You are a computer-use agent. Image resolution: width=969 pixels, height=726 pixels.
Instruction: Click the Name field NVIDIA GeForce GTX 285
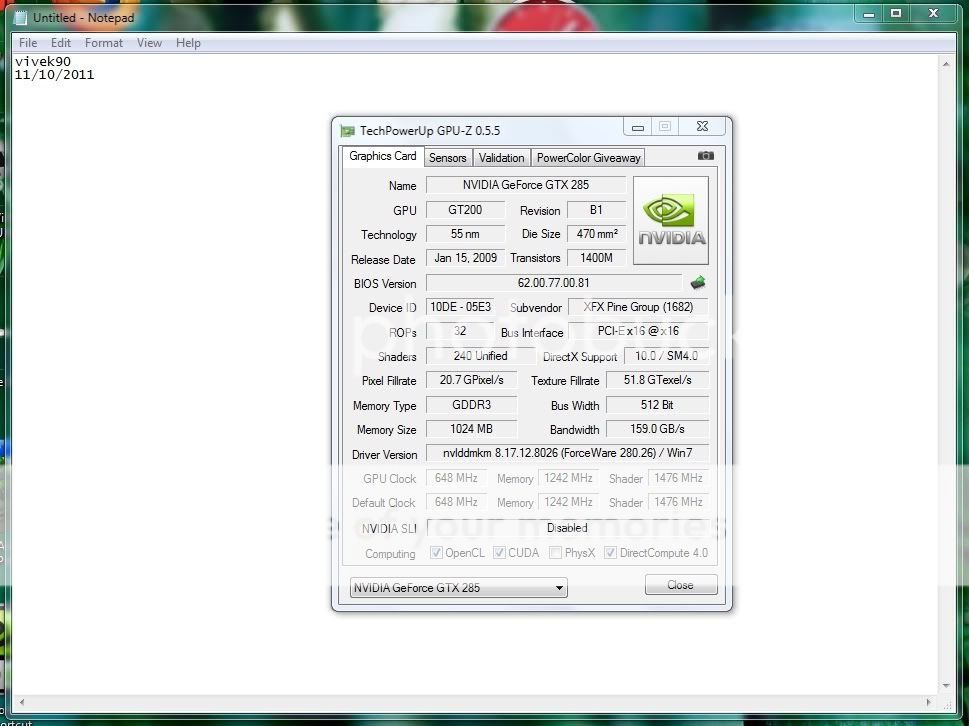coord(526,185)
